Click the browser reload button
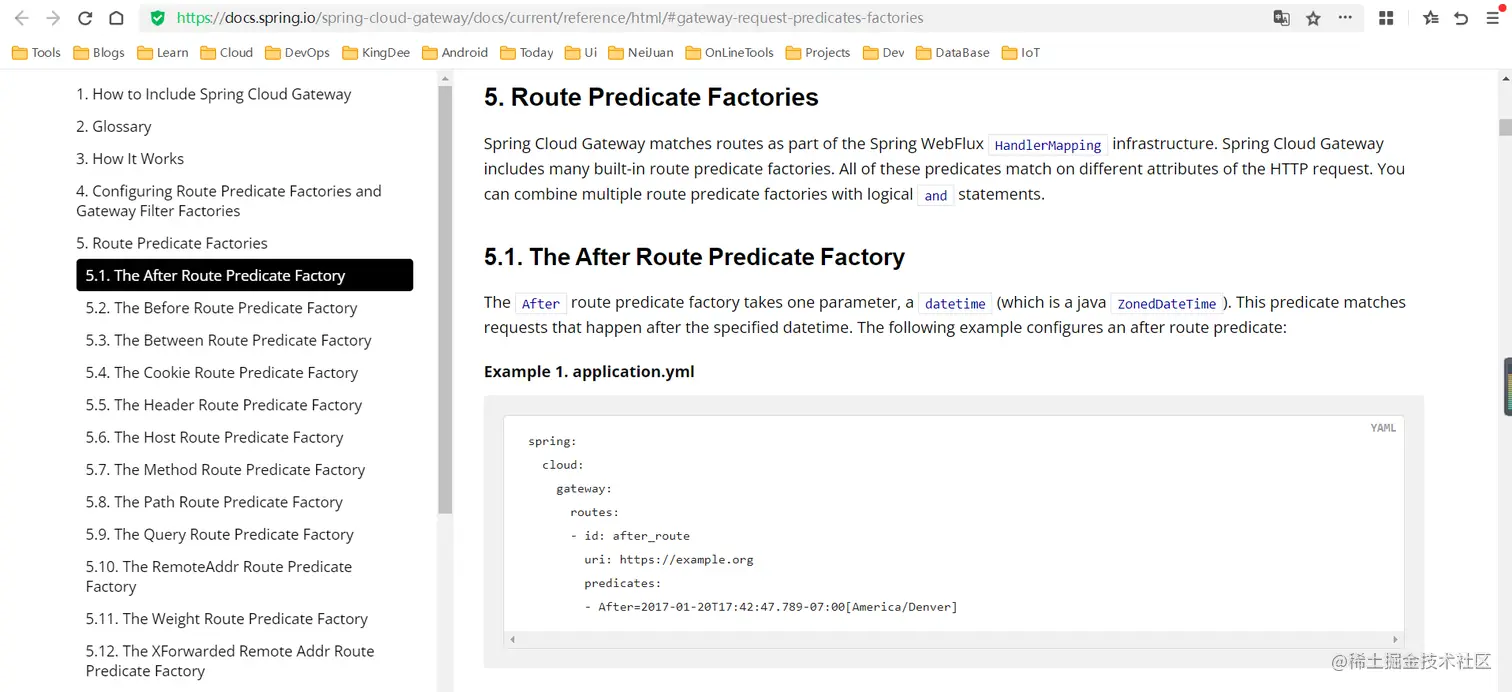The height and width of the screenshot is (692, 1512). click(85, 18)
